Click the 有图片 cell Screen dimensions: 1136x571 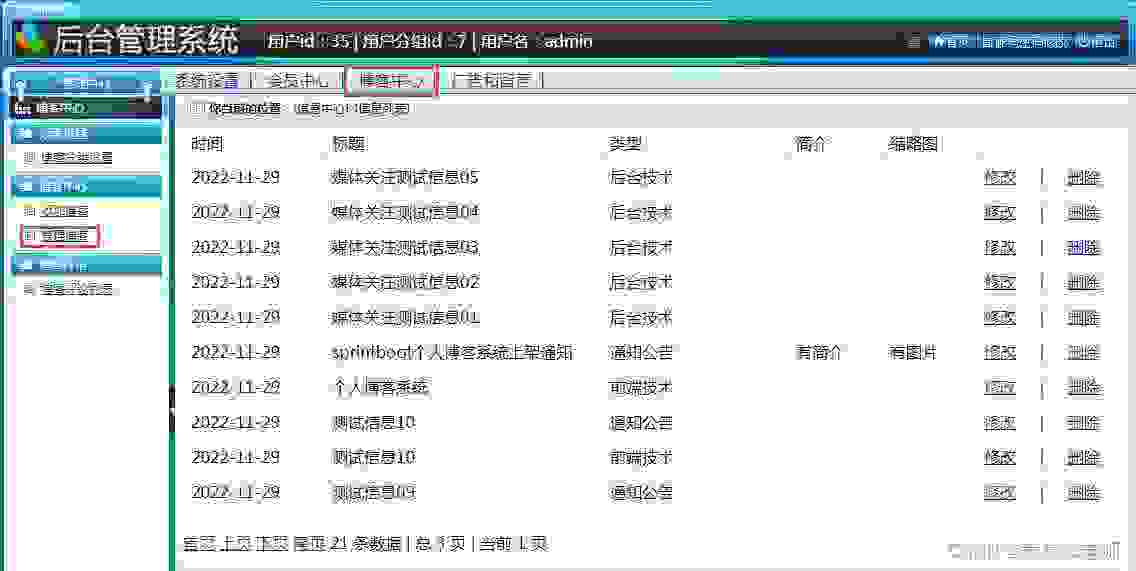(913, 352)
